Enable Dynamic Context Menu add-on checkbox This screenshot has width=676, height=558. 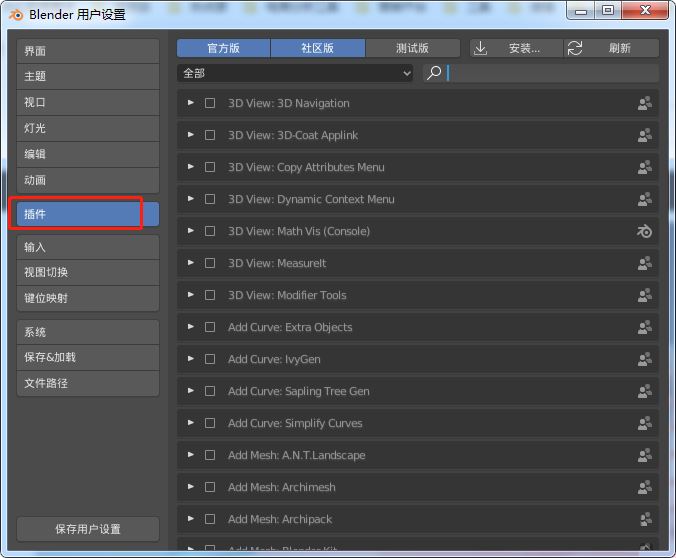(210, 199)
